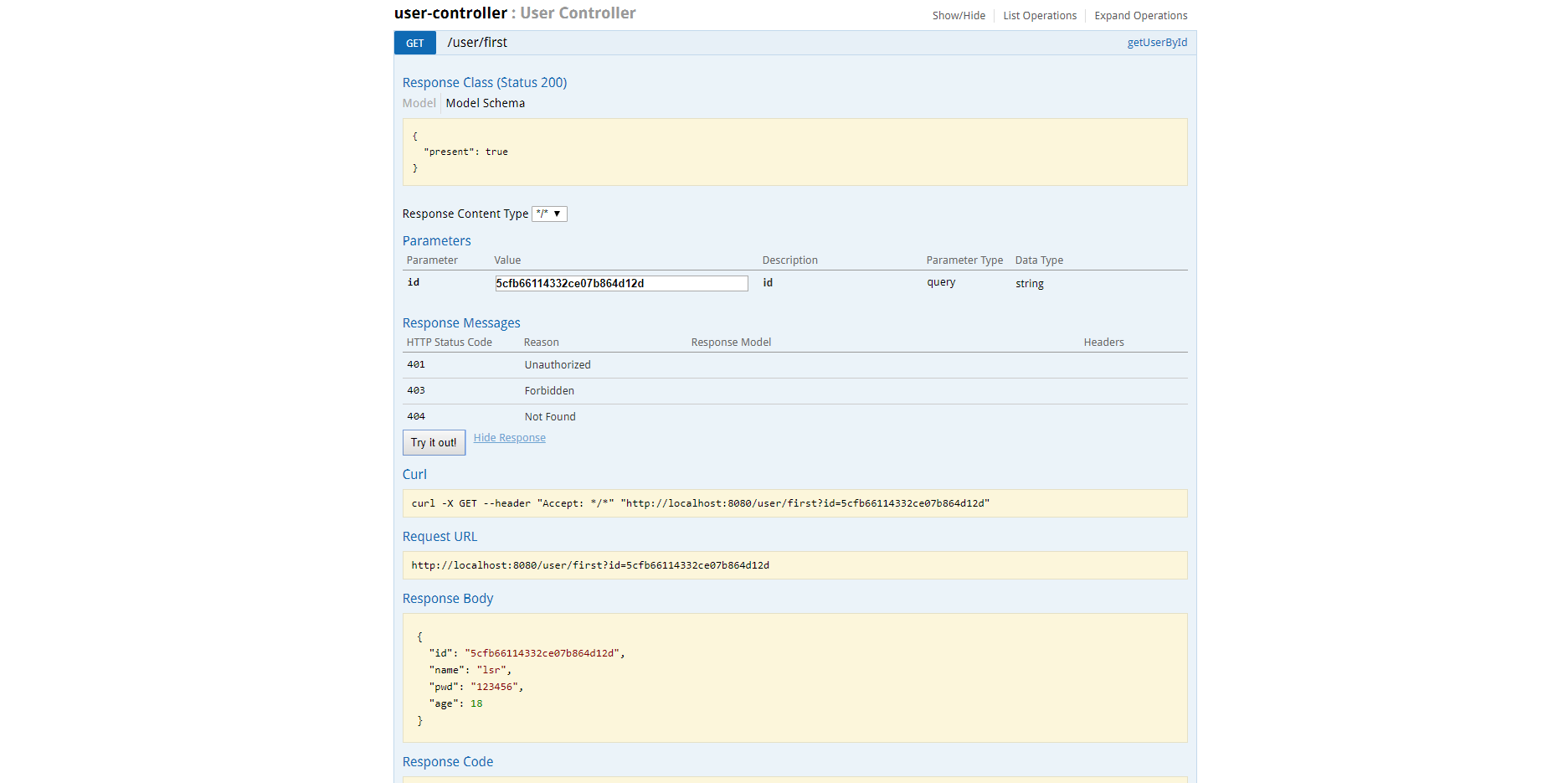Click the Response Messages heading
The width and height of the screenshot is (1568, 783).
tap(461, 323)
